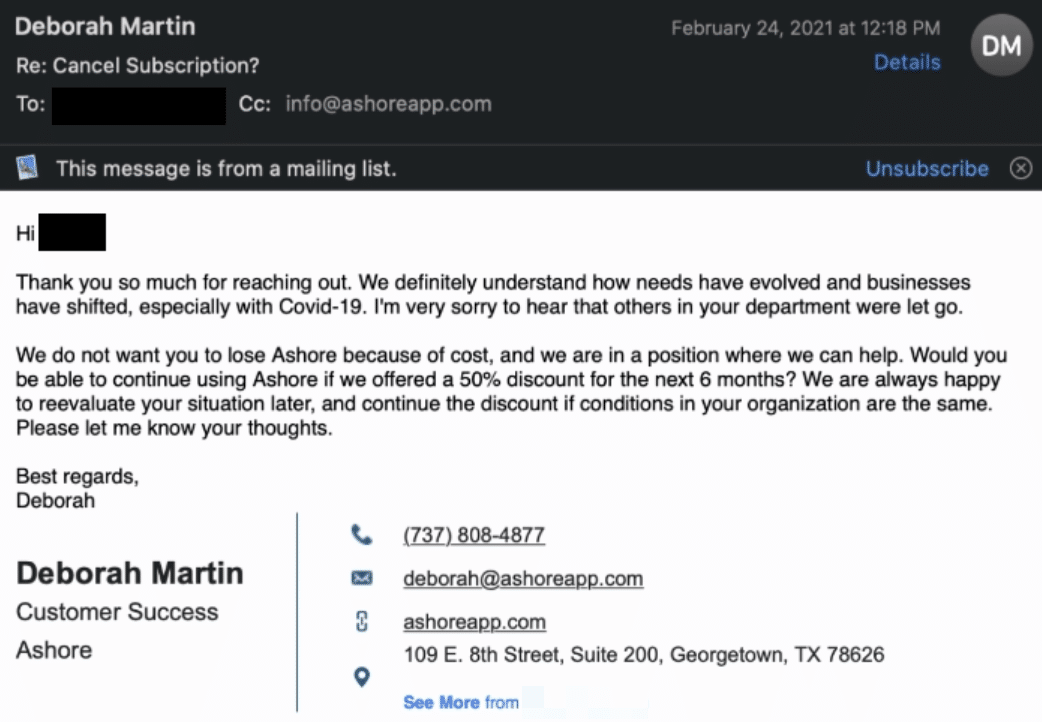Click the envelope icon in signature
Viewport: 1042px width, 722px height.
(x=362, y=578)
